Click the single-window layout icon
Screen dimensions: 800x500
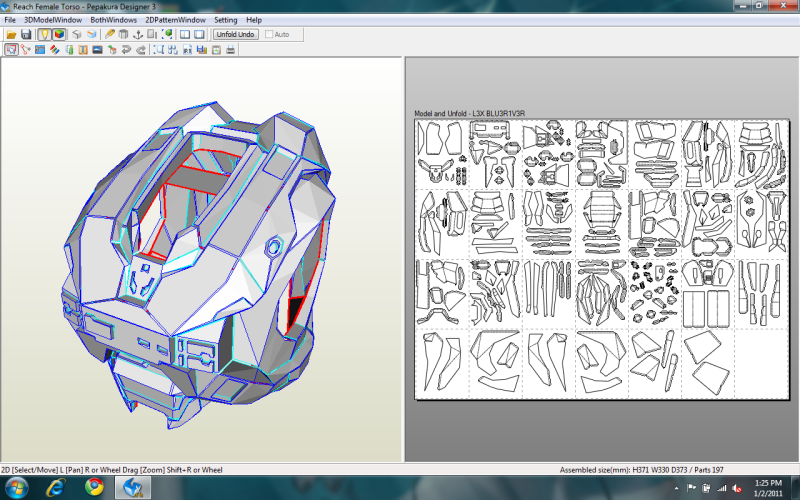click(199, 35)
